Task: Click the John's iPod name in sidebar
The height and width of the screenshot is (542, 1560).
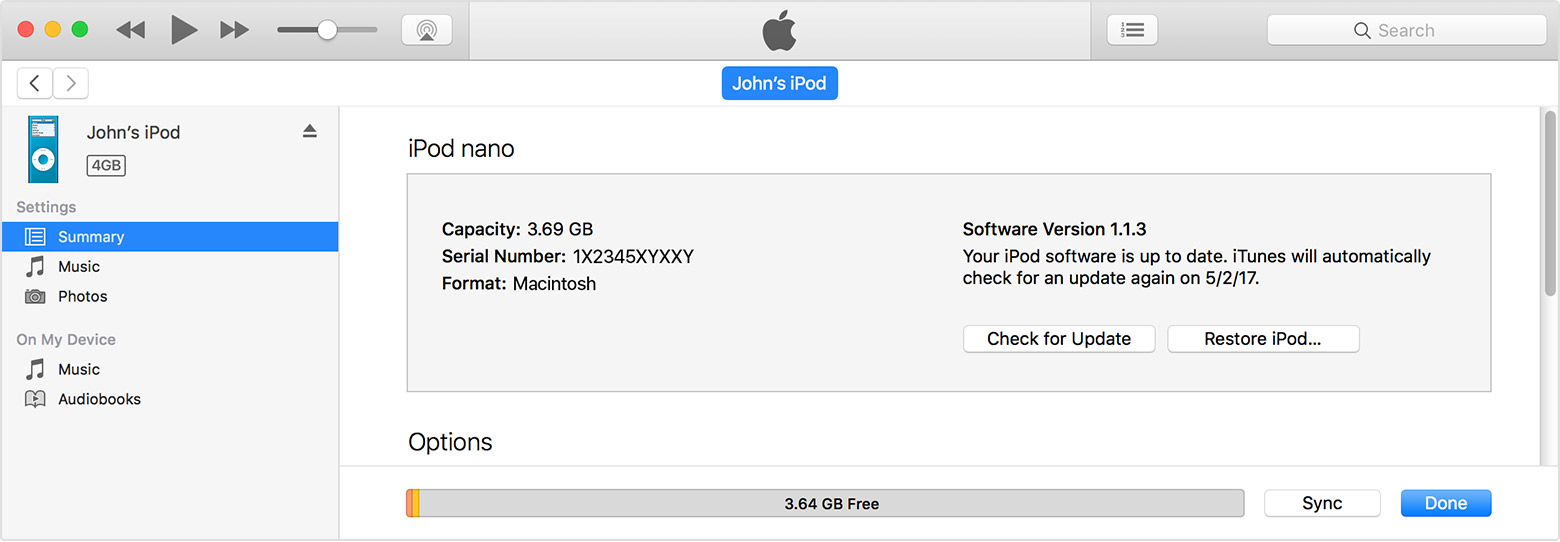Action: coord(133,132)
